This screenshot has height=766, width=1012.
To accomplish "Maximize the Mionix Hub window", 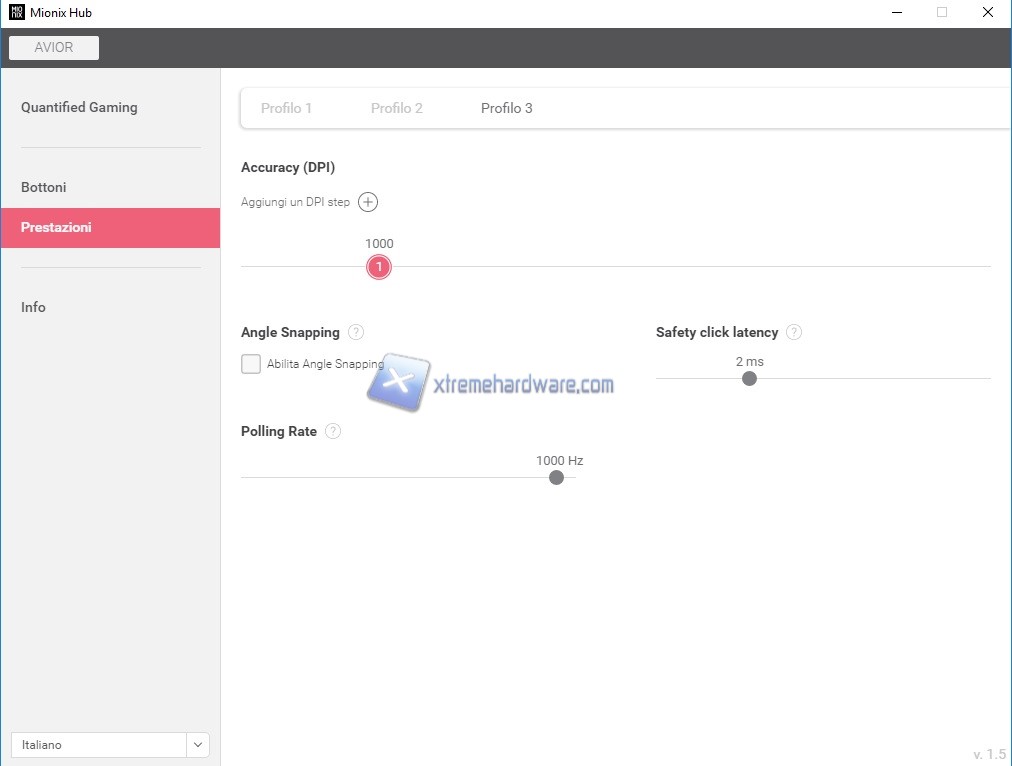I will [x=941, y=13].
